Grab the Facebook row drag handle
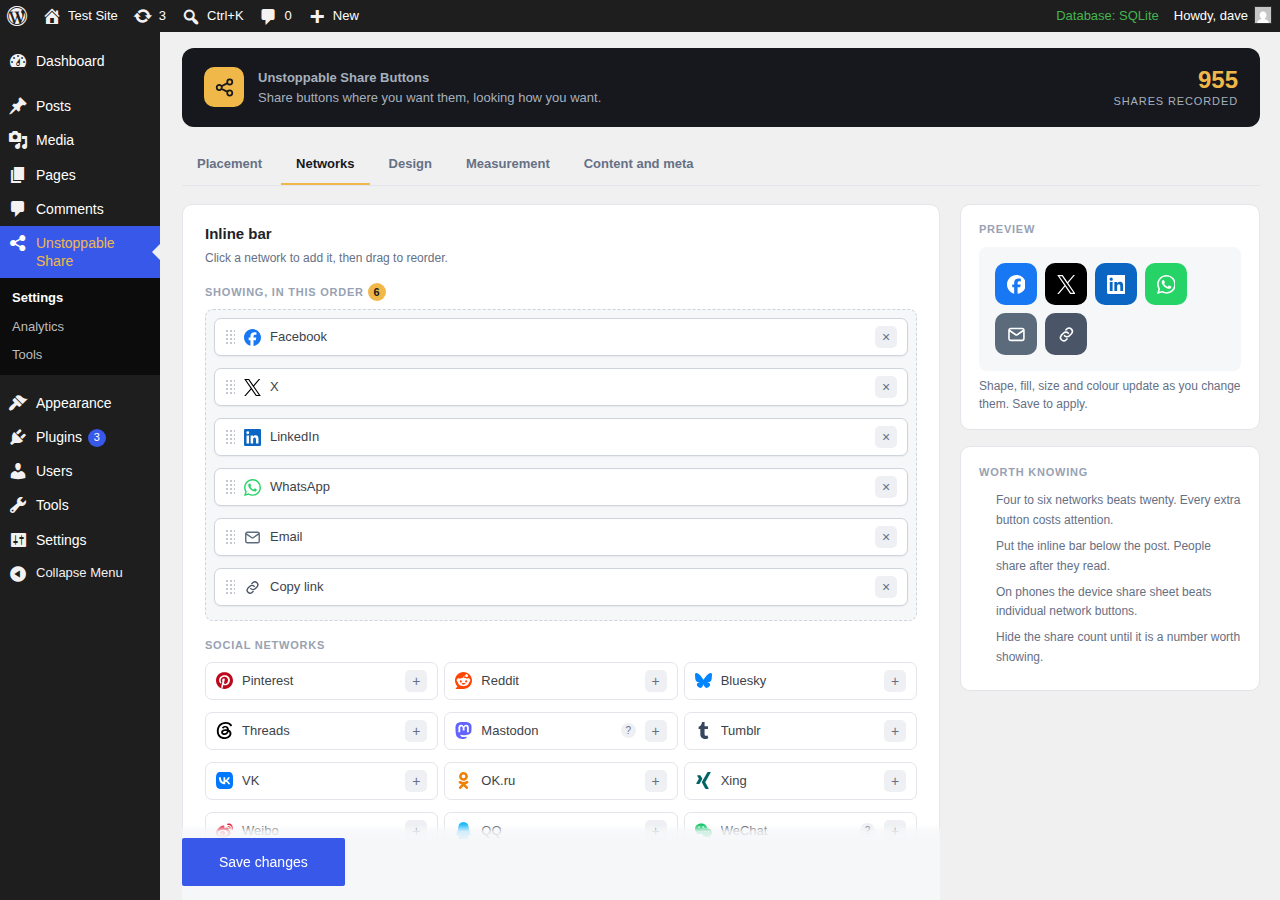Viewport: 1280px width, 900px height. coord(230,337)
